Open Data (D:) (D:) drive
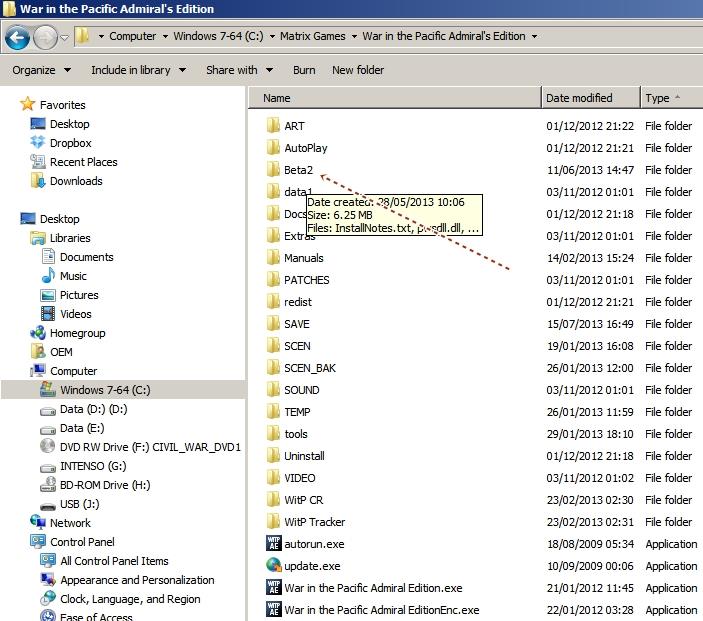The image size is (703, 621). click(84, 409)
